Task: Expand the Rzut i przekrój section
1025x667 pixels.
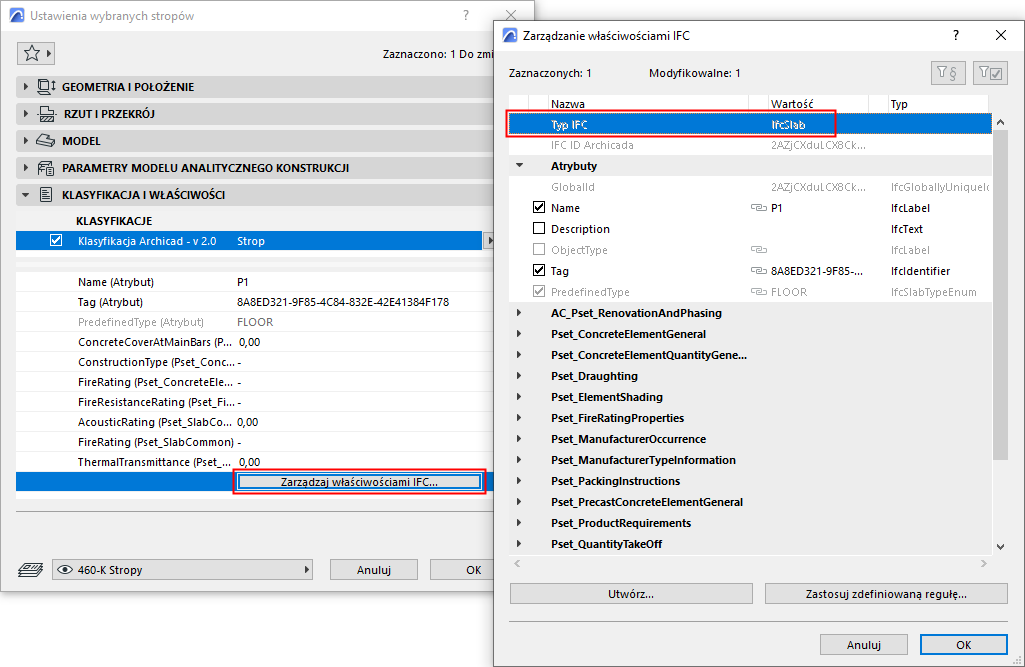Action: click(25, 114)
